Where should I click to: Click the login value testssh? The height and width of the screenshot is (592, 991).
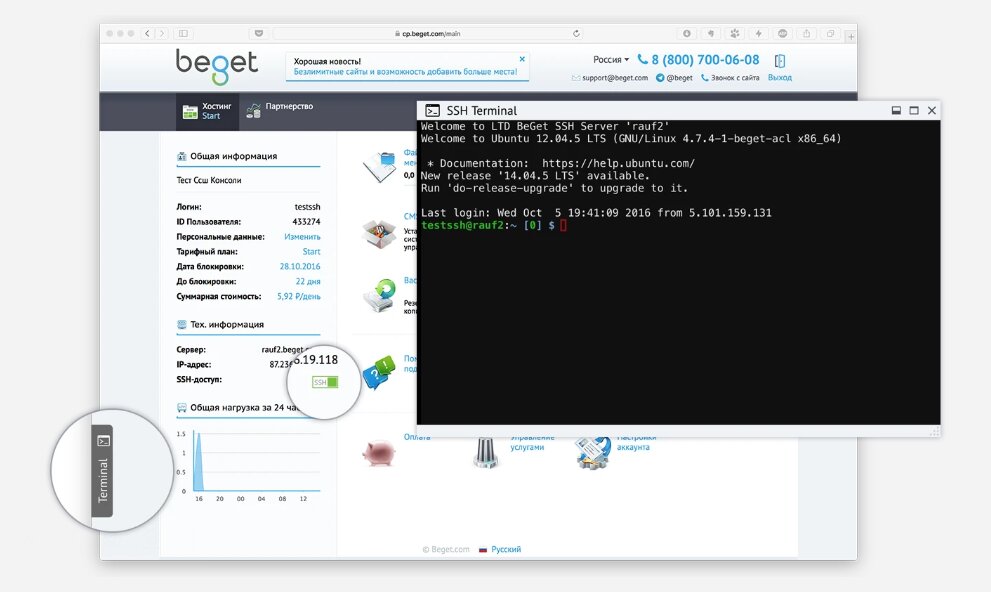[x=307, y=207]
